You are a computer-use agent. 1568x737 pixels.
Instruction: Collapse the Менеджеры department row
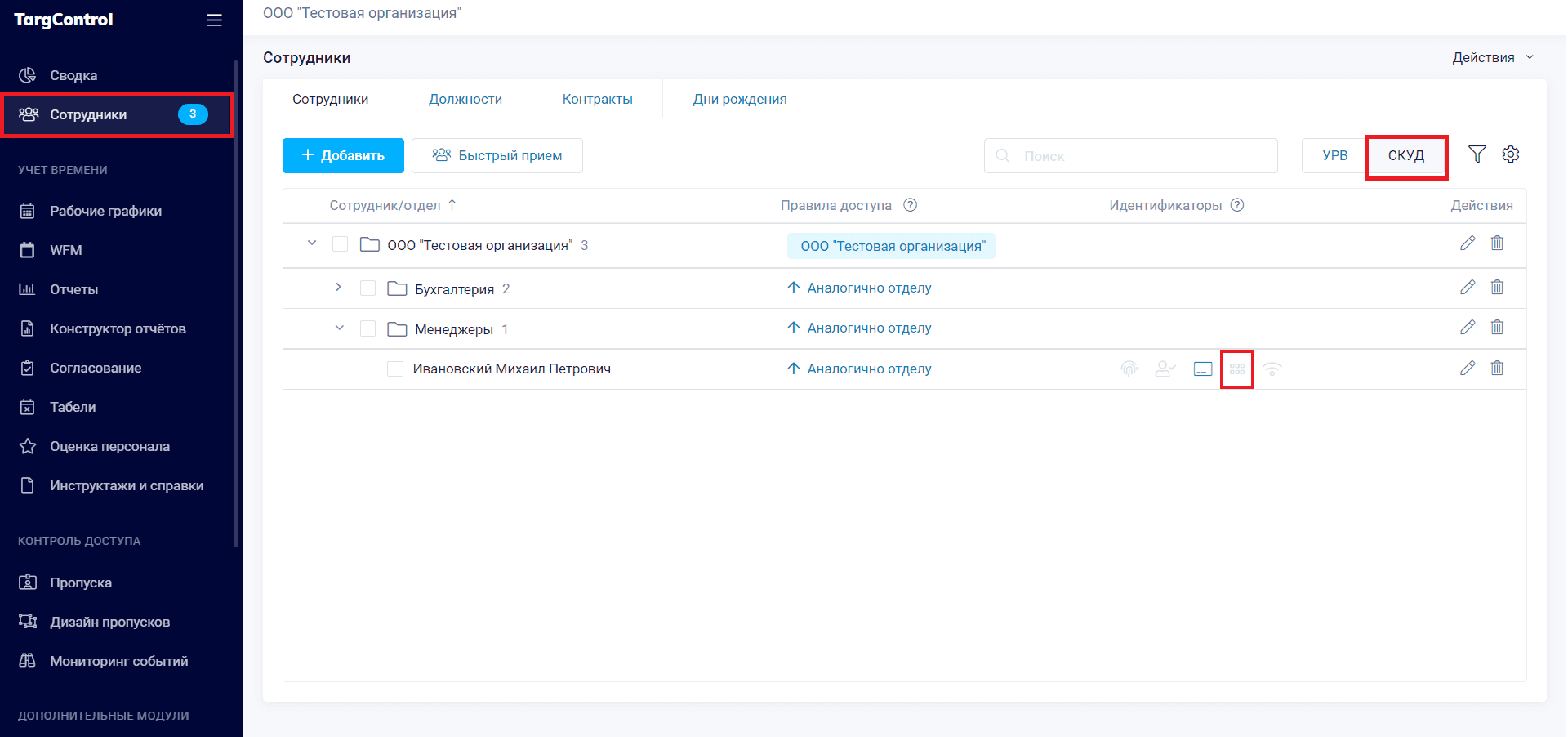pyautogui.click(x=339, y=328)
